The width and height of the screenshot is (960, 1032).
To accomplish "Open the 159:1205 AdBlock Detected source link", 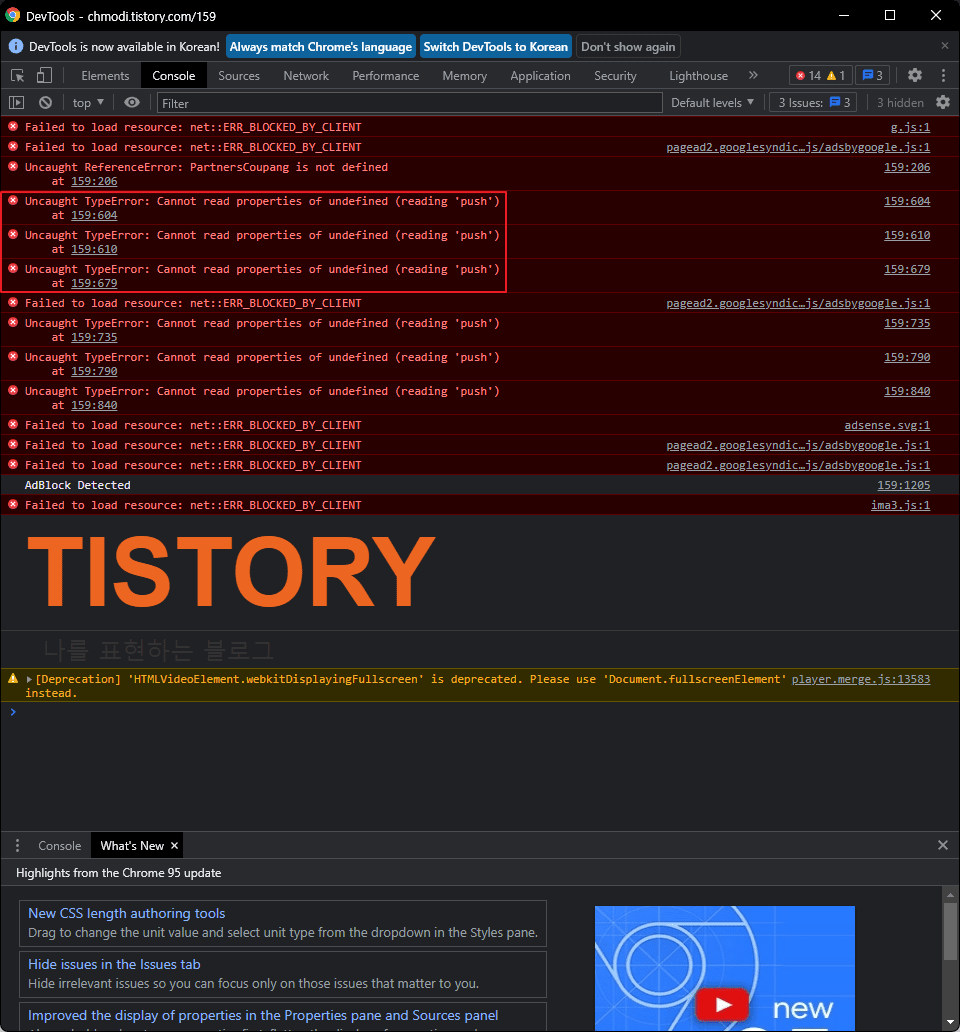I will [903, 485].
